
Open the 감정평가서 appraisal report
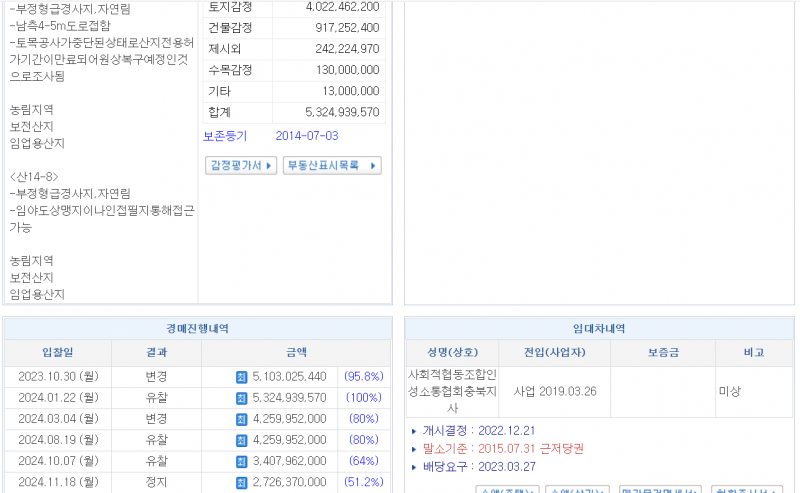[240, 166]
